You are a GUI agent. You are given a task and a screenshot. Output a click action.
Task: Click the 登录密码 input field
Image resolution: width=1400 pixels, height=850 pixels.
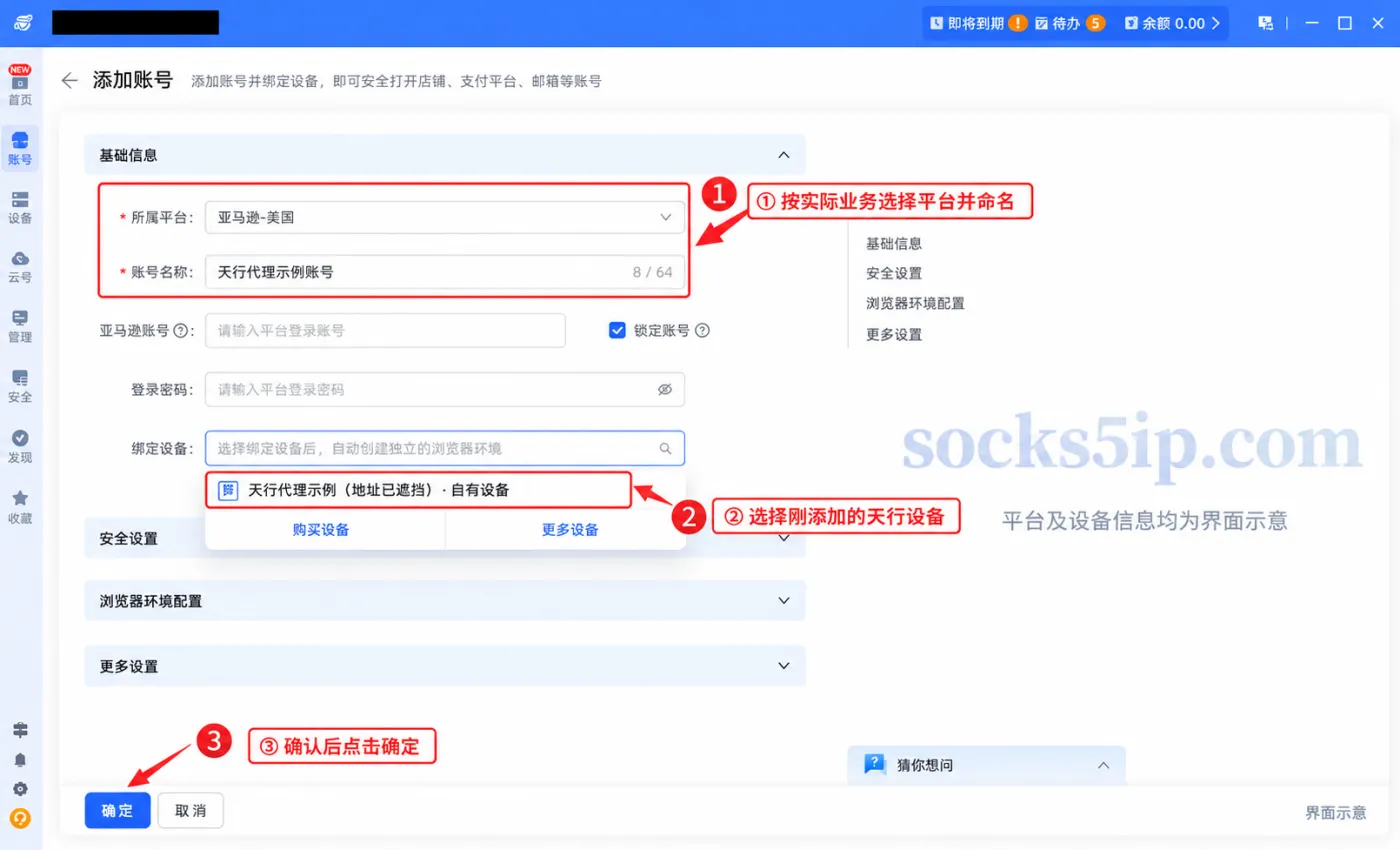(x=445, y=390)
